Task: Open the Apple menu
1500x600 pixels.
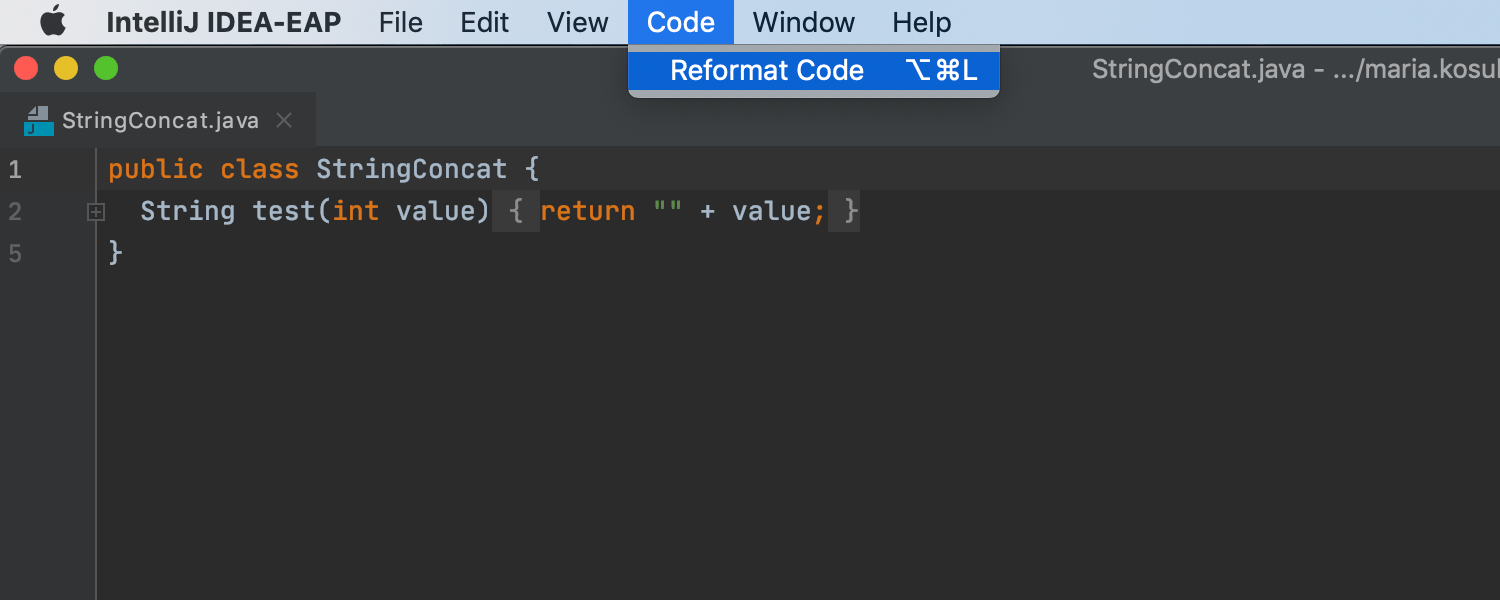Action: pos(52,21)
